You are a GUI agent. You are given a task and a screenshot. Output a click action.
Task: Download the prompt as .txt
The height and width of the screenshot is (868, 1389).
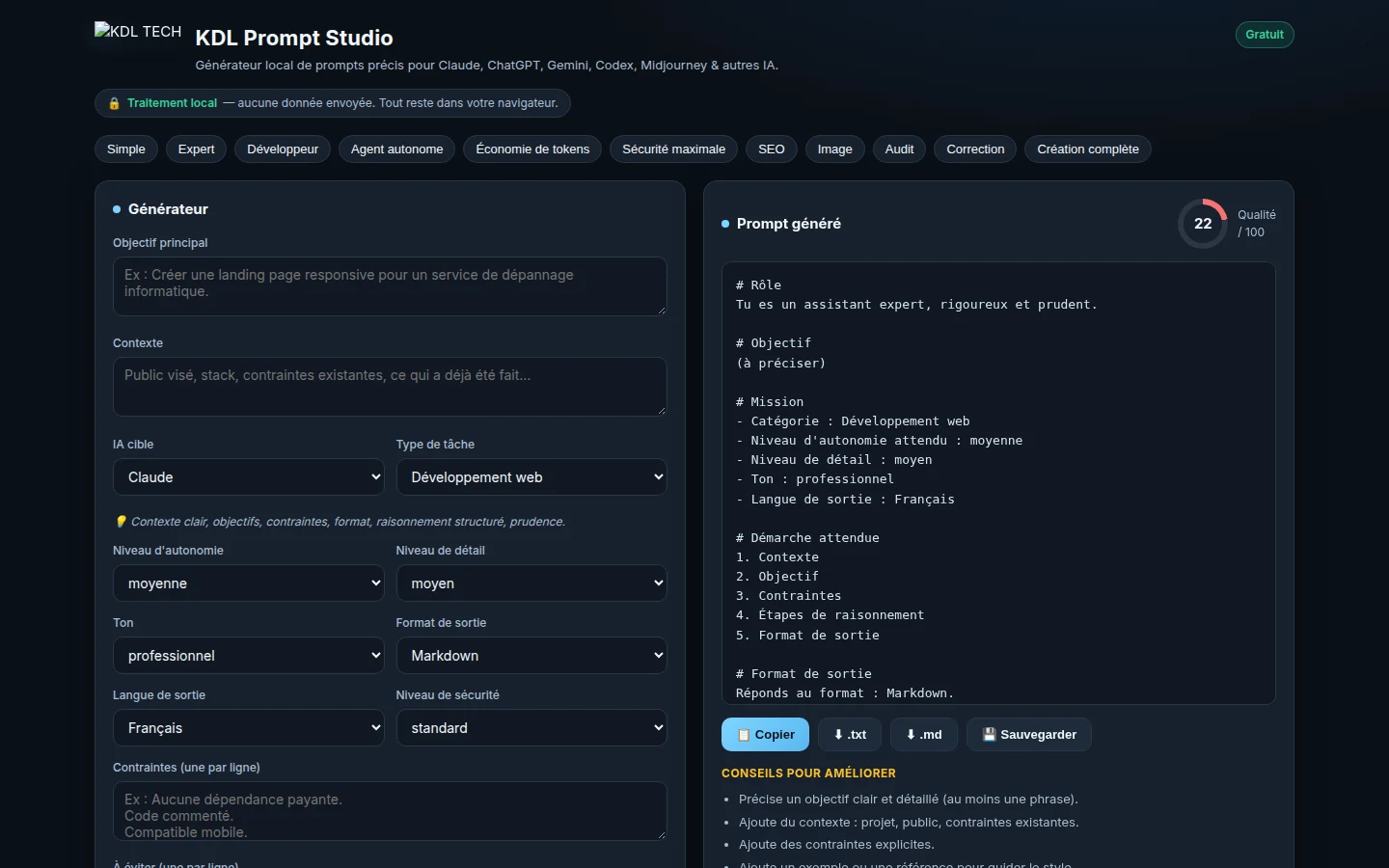[850, 735]
